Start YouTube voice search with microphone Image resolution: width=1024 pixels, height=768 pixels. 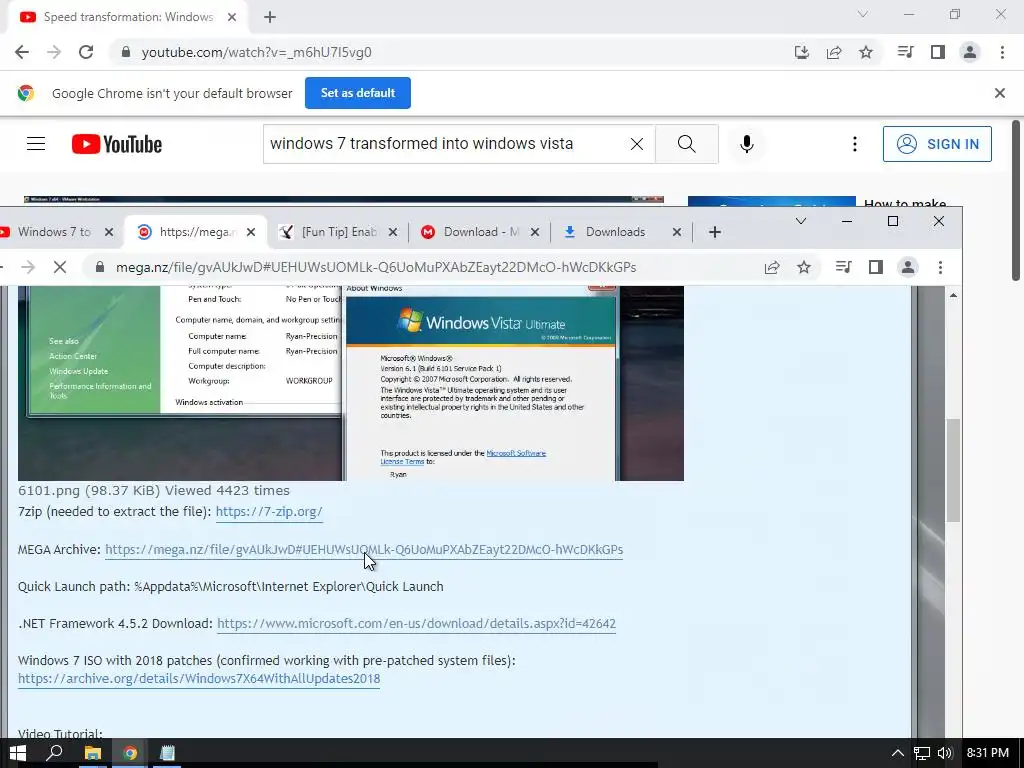pyautogui.click(x=747, y=144)
